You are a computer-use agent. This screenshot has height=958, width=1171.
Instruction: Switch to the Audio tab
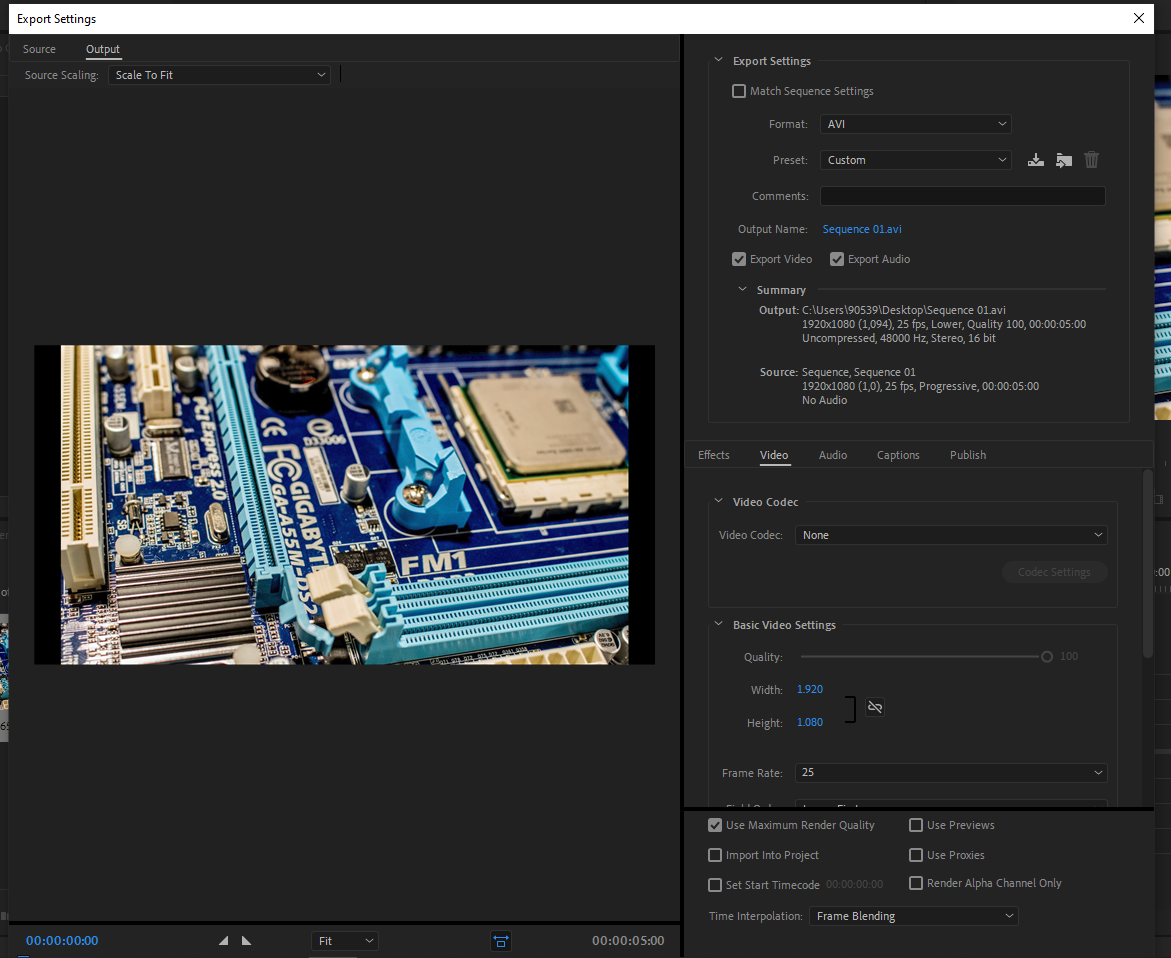833,455
